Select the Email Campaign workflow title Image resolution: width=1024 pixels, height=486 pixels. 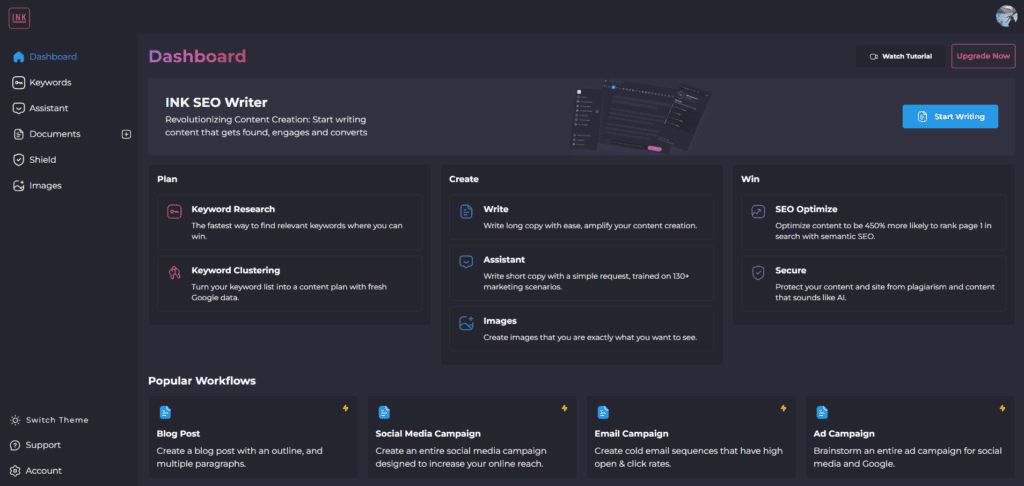click(x=632, y=434)
